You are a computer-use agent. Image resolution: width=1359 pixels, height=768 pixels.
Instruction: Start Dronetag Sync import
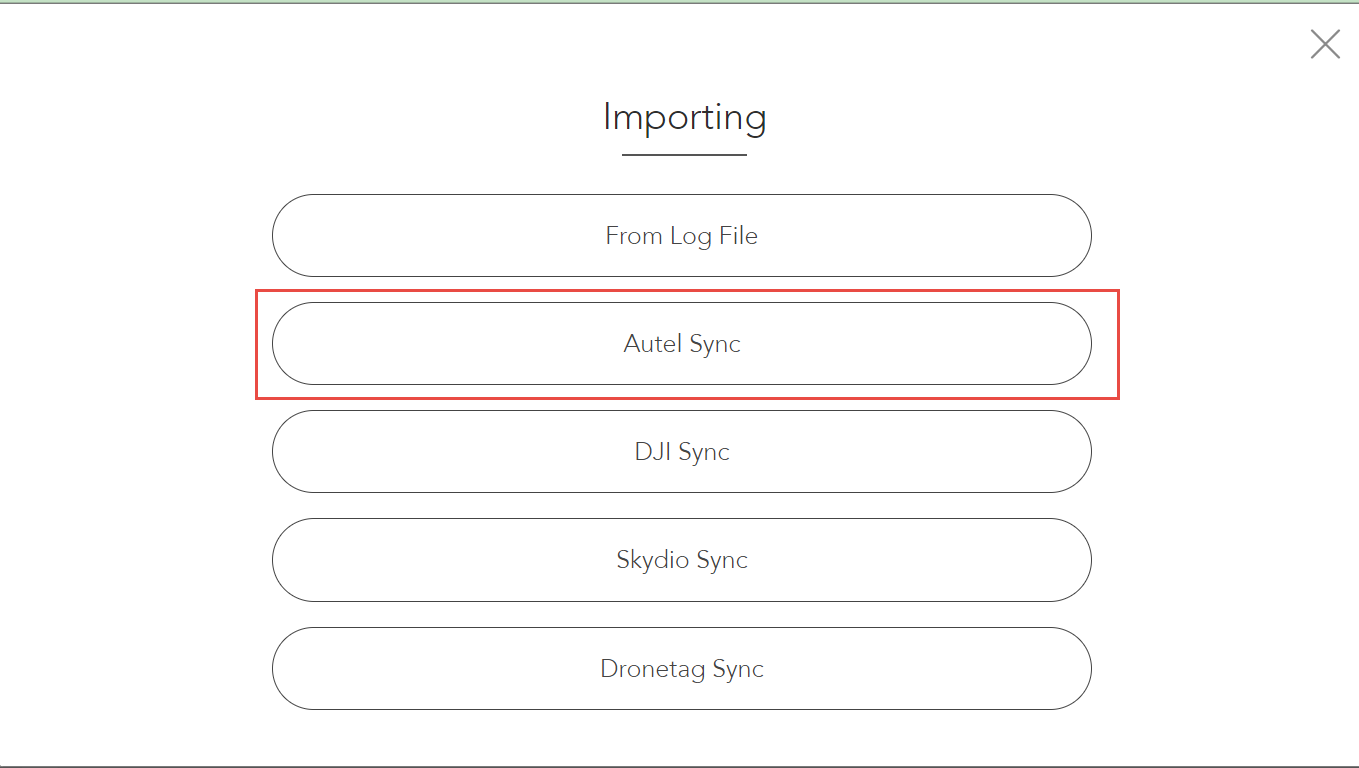(x=681, y=669)
